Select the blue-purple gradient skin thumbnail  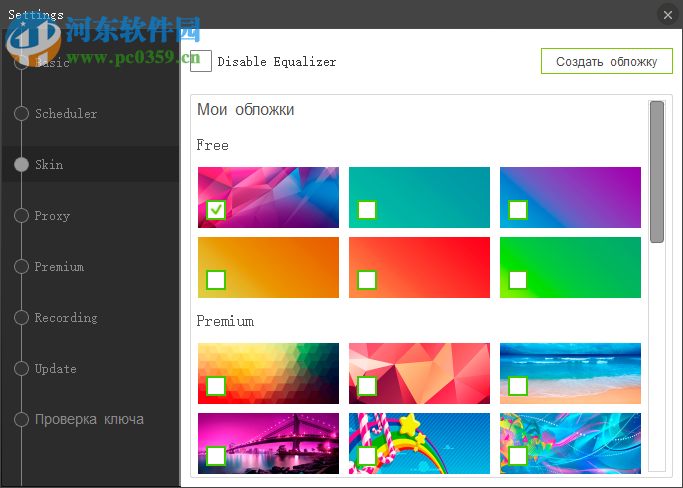(570, 197)
